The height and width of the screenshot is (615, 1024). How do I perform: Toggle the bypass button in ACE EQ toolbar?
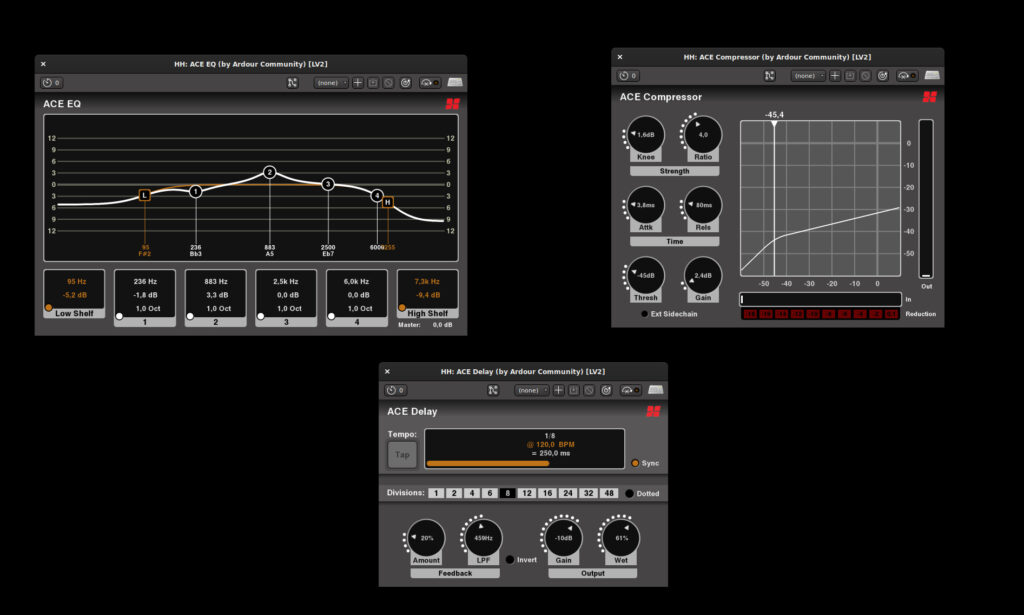tap(430, 83)
